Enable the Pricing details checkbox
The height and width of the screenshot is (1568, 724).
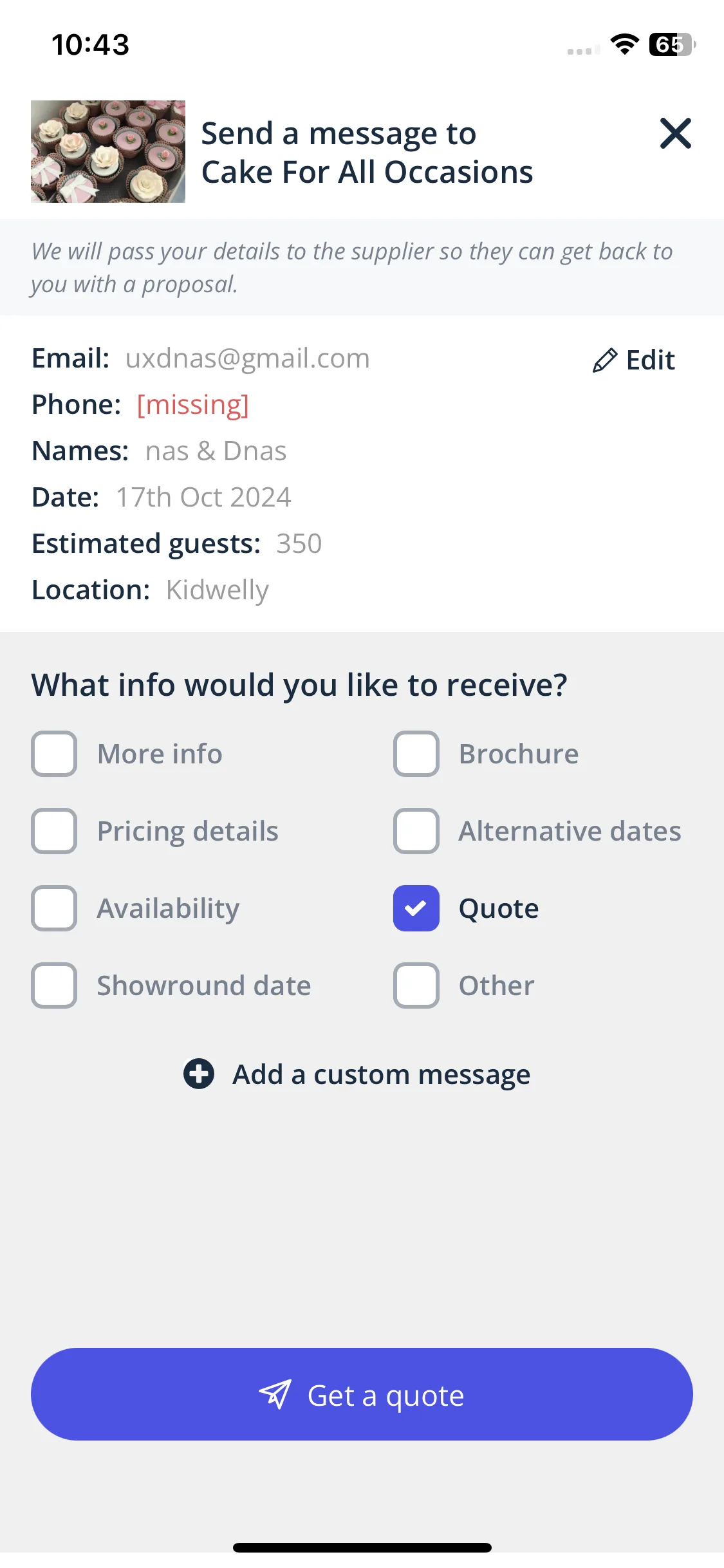click(54, 831)
